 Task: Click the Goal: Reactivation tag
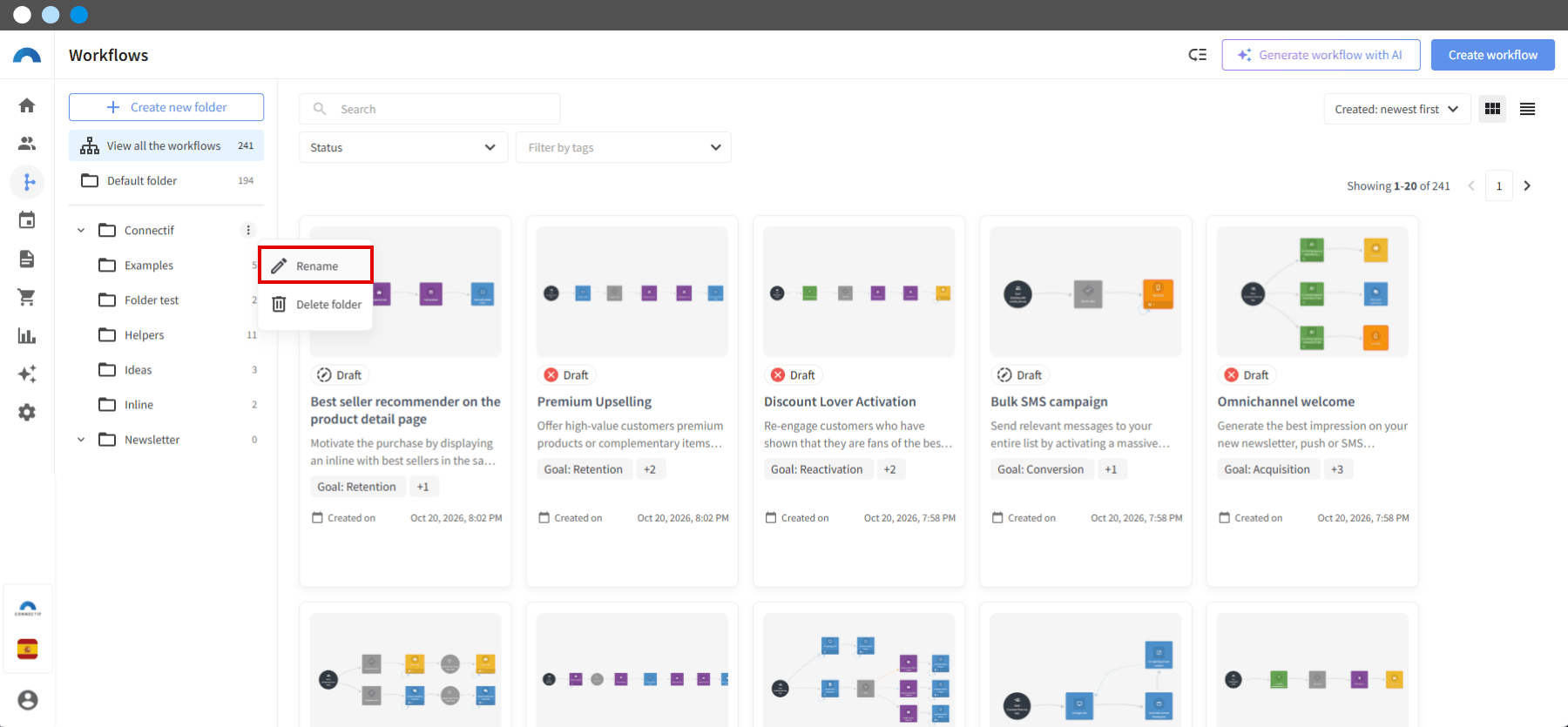[817, 469]
